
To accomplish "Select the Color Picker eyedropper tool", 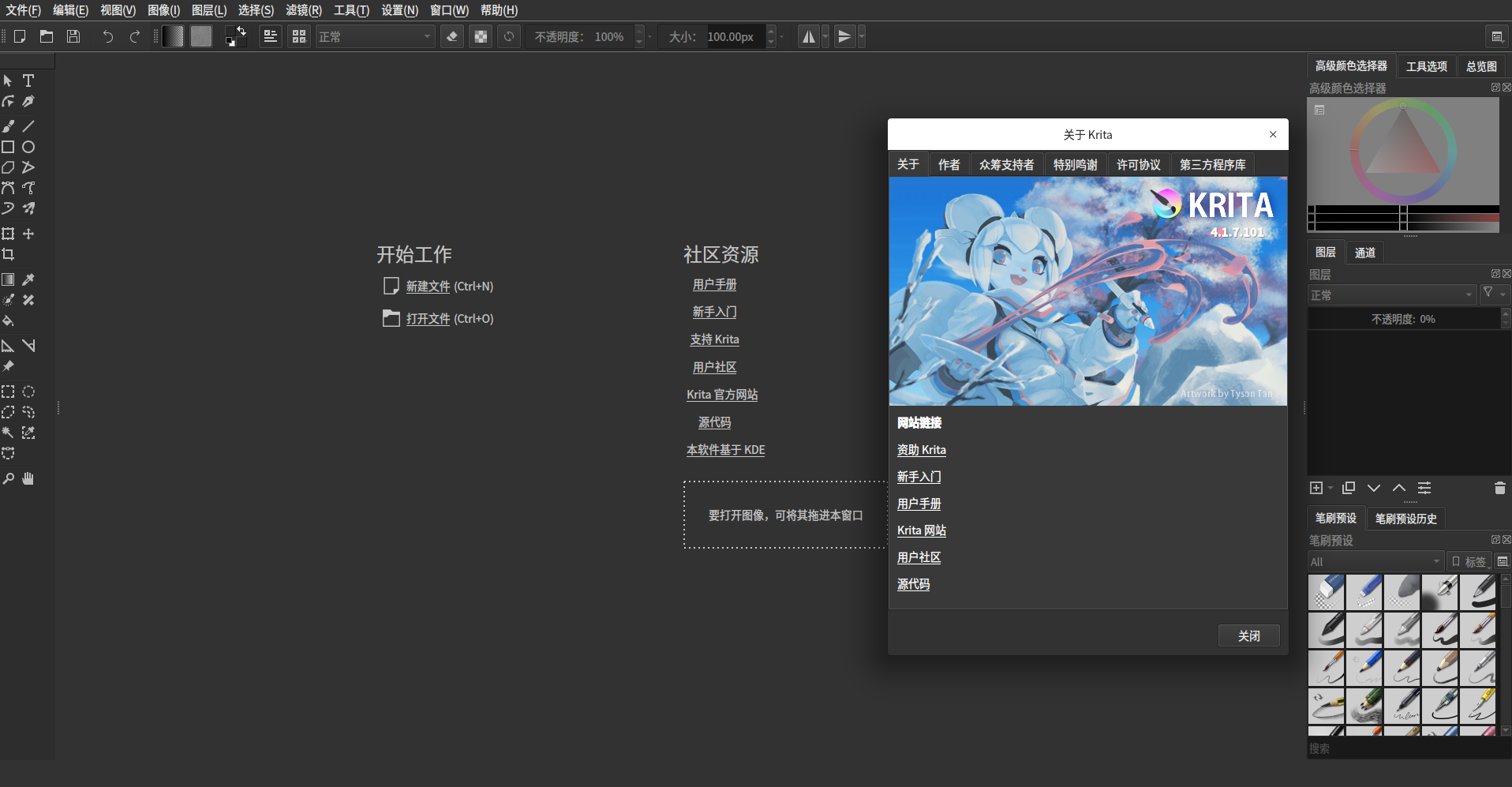I will coord(28,279).
